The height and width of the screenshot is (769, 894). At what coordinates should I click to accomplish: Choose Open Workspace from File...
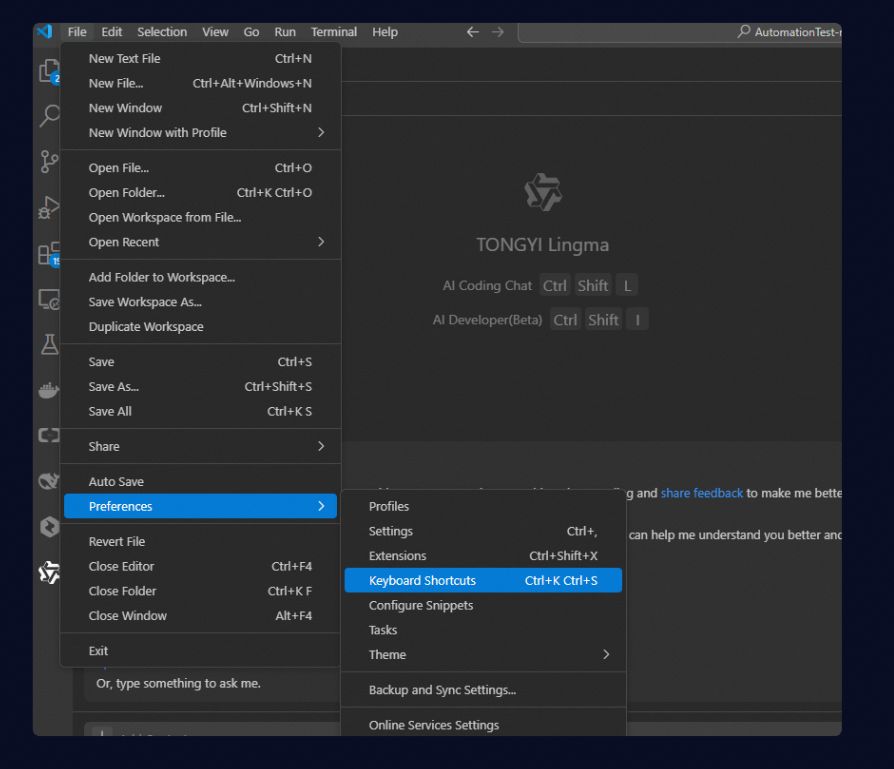click(x=200, y=217)
